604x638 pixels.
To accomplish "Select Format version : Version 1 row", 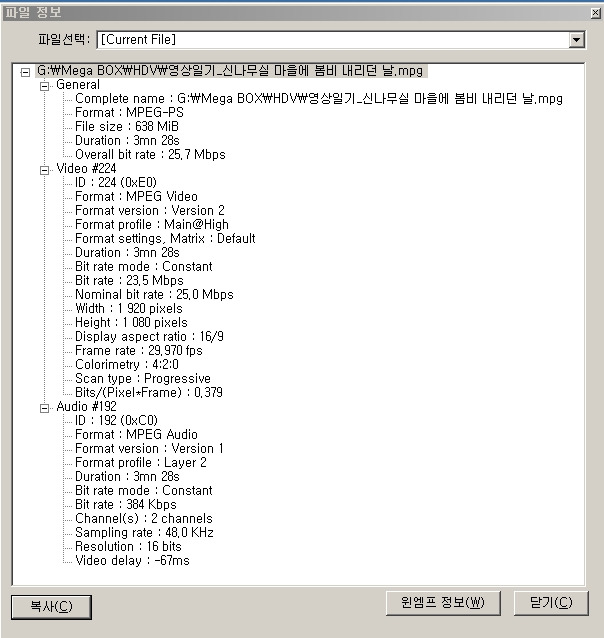I will [x=149, y=449].
